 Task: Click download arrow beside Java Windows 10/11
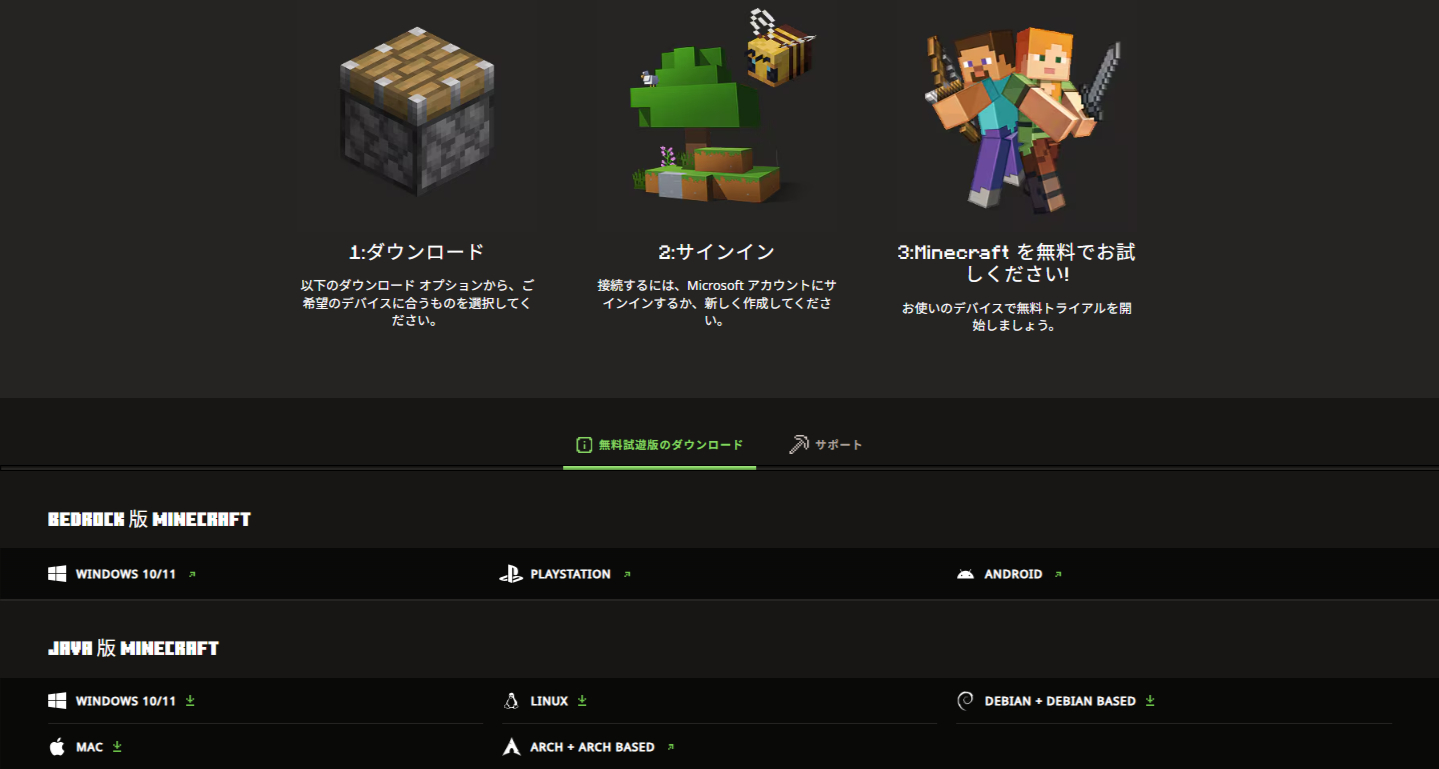tap(190, 701)
